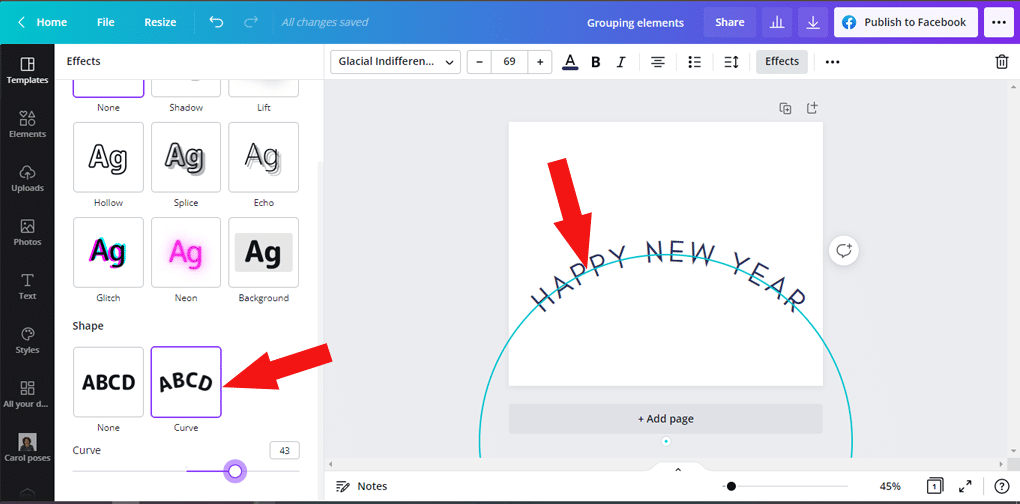This screenshot has height=504, width=1020.
Task: Select the None shape option
Action: pos(109,382)
